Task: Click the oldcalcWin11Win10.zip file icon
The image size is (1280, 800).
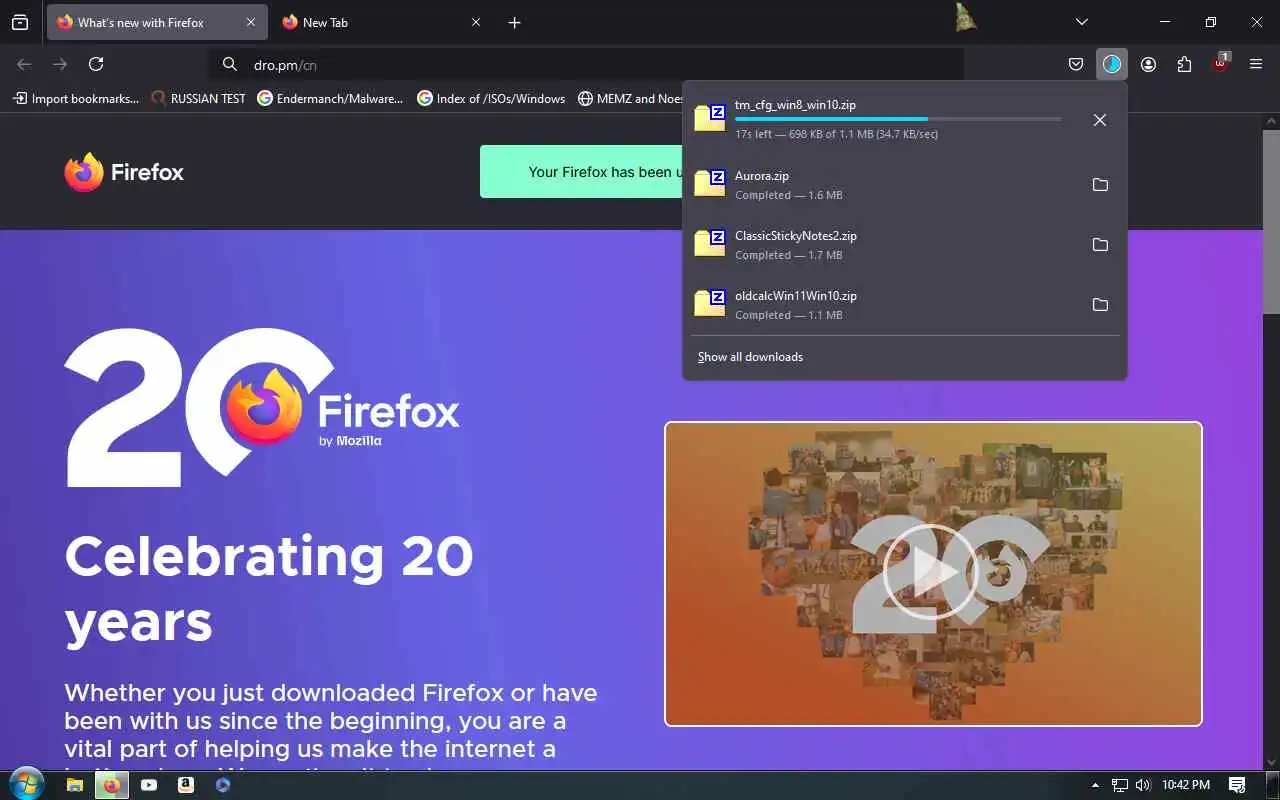Action: [710, 302]
